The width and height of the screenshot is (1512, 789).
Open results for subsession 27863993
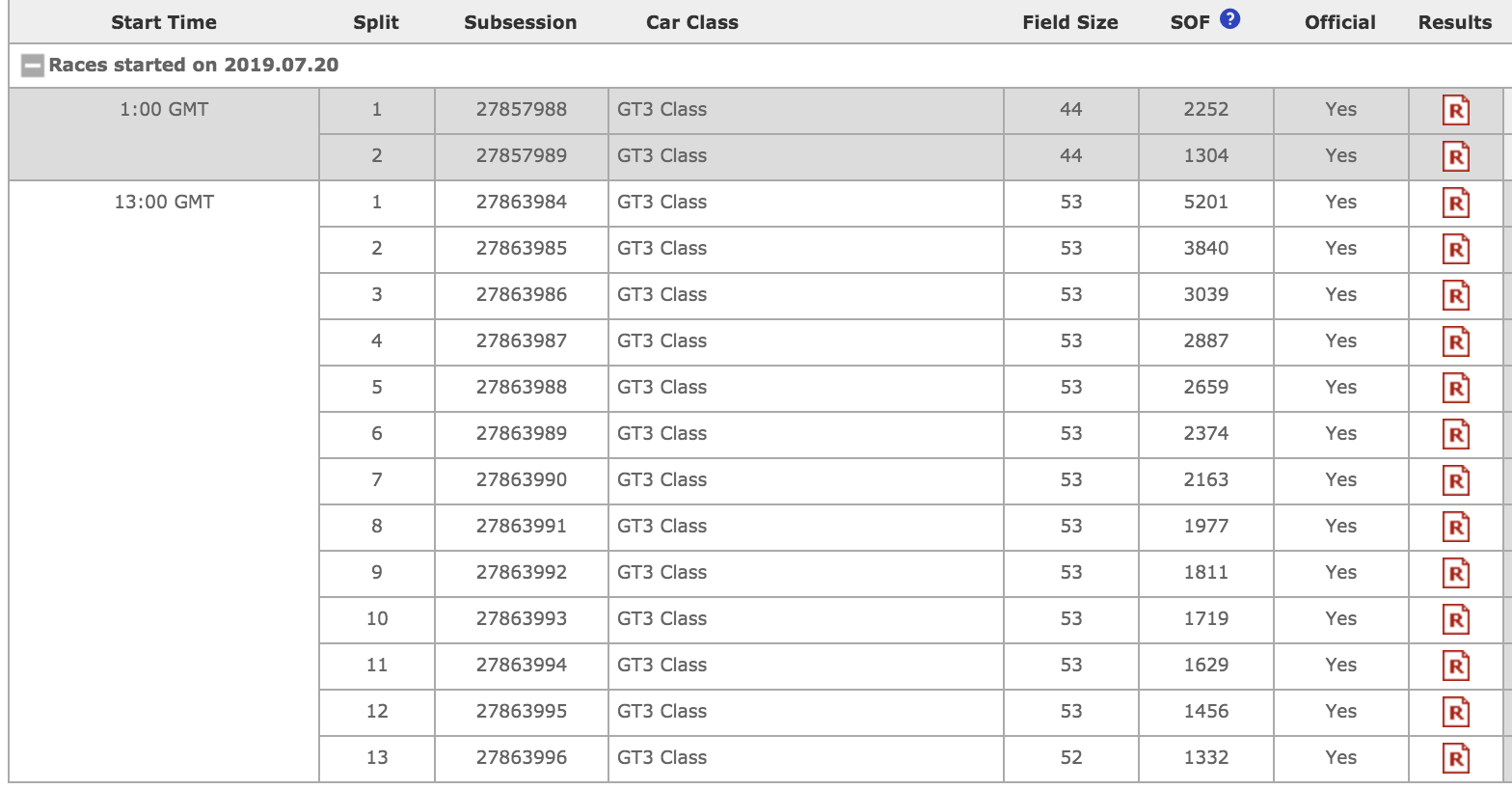[1456, 620]
